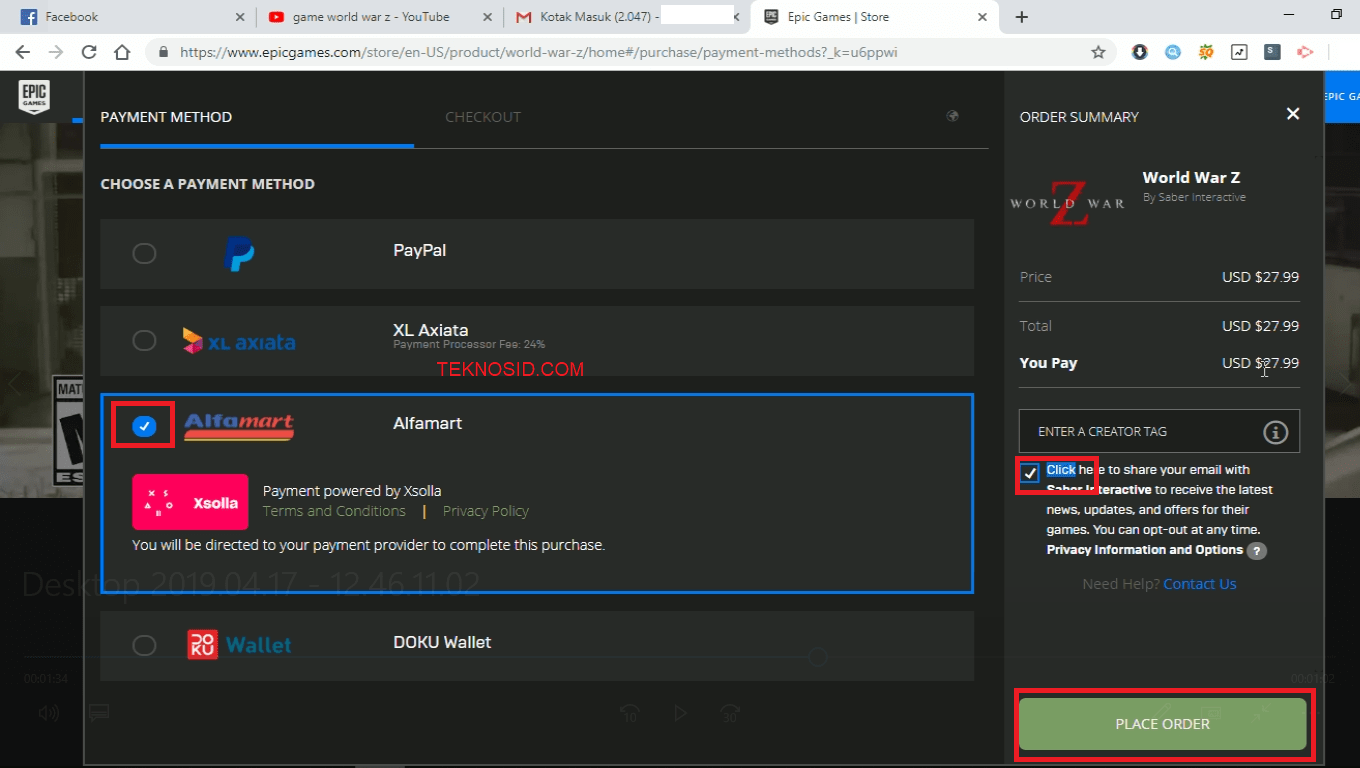The height and width of the screenshot is (768, 1360).
Task: Bookmark this page with the star icon
Action: tap(1098, 52)
